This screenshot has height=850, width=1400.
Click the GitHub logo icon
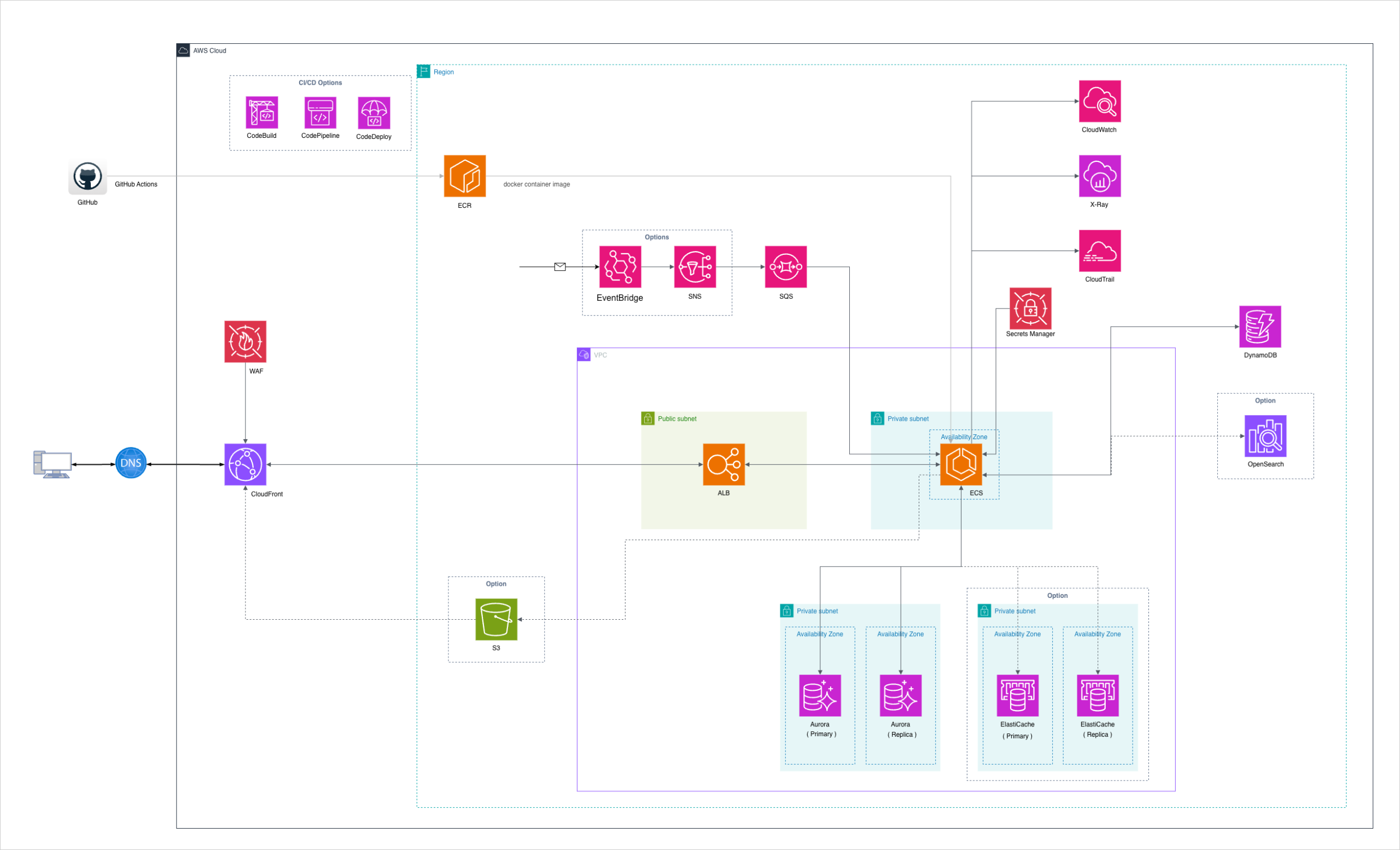[x=87, y=177]
